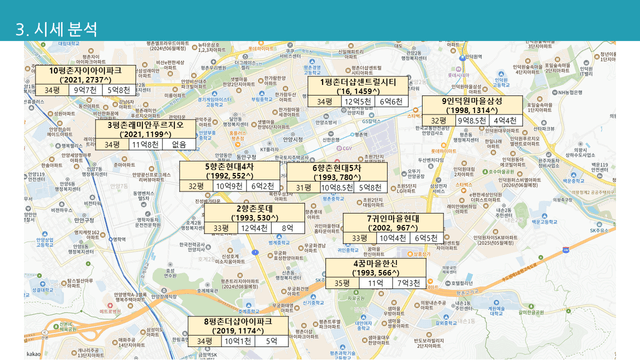Select the '7귀인마을현대' label title
Image resolution: width=640 pixels, height=360 pixels.
pos(393,218)
